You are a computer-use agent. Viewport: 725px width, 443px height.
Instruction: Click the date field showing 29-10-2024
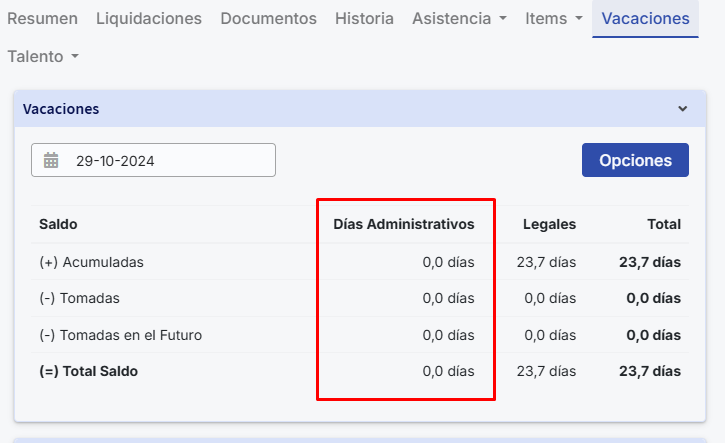[x=165, y=160]
